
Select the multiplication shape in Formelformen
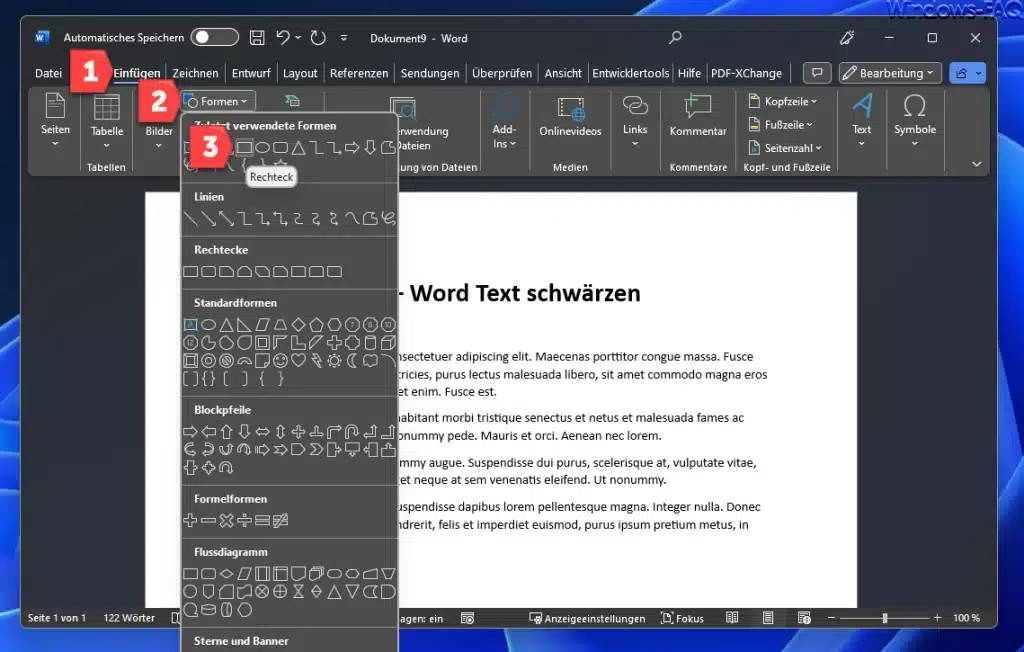(x=227, y=521)
